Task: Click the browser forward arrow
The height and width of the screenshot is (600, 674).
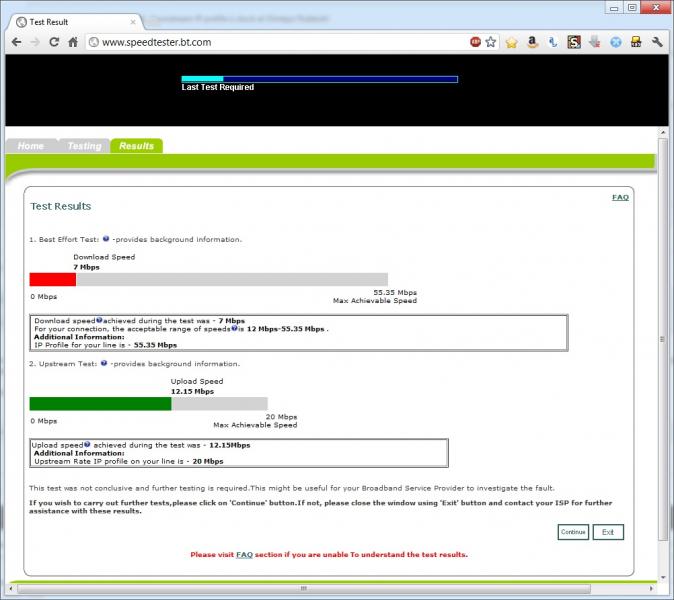Action: click(x=35, y=42)
